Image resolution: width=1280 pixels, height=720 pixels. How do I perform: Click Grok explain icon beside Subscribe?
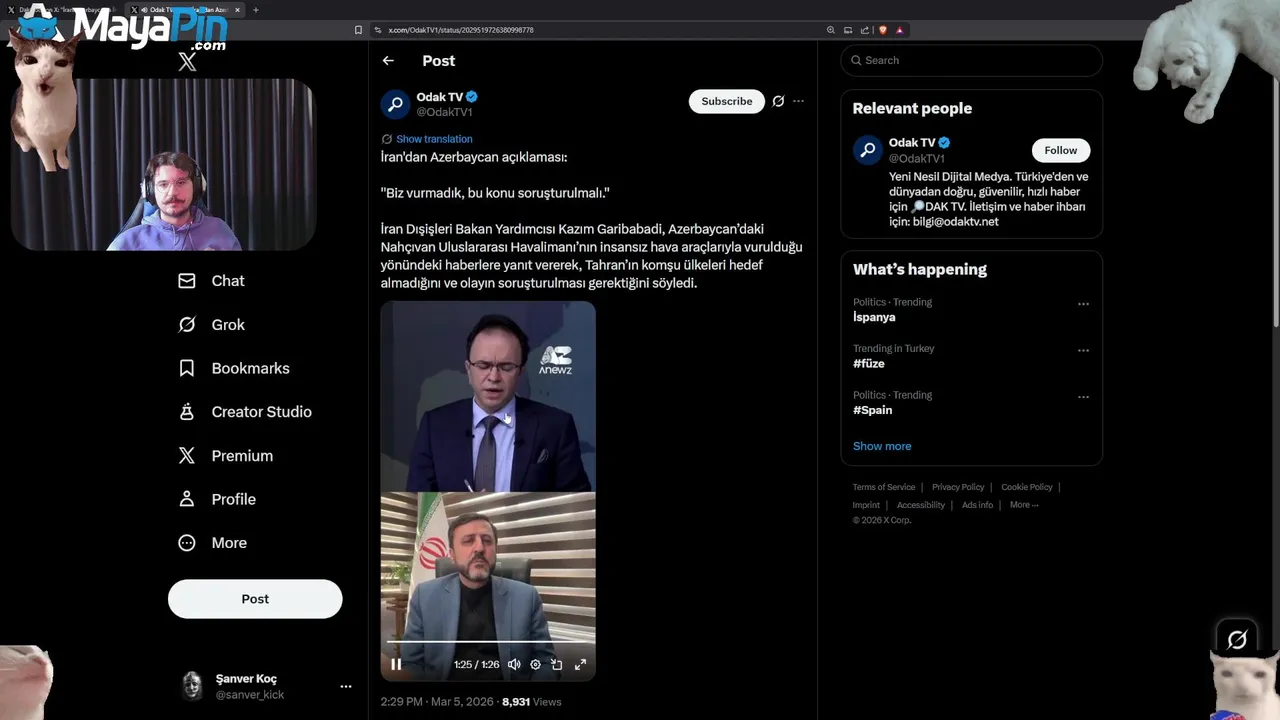pyautogui.click(x=778, y=101)
